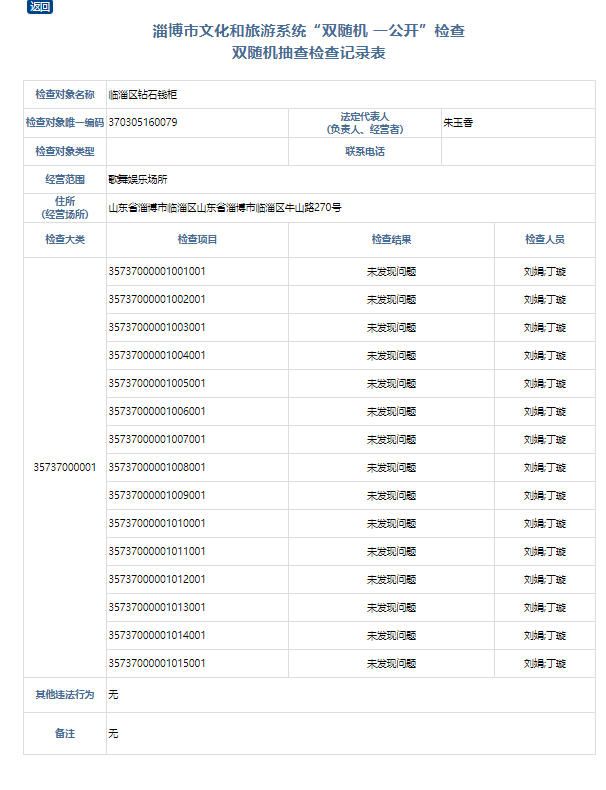The height and width of the screenshot is (790, 606).
Task: Click the empty 联系电话 value cell
Action: pos(517,152)
